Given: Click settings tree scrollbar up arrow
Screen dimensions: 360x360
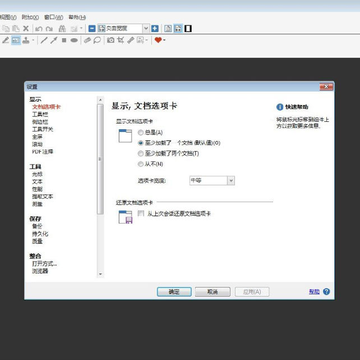Looking at the screenshot, I should pos(100,99).
